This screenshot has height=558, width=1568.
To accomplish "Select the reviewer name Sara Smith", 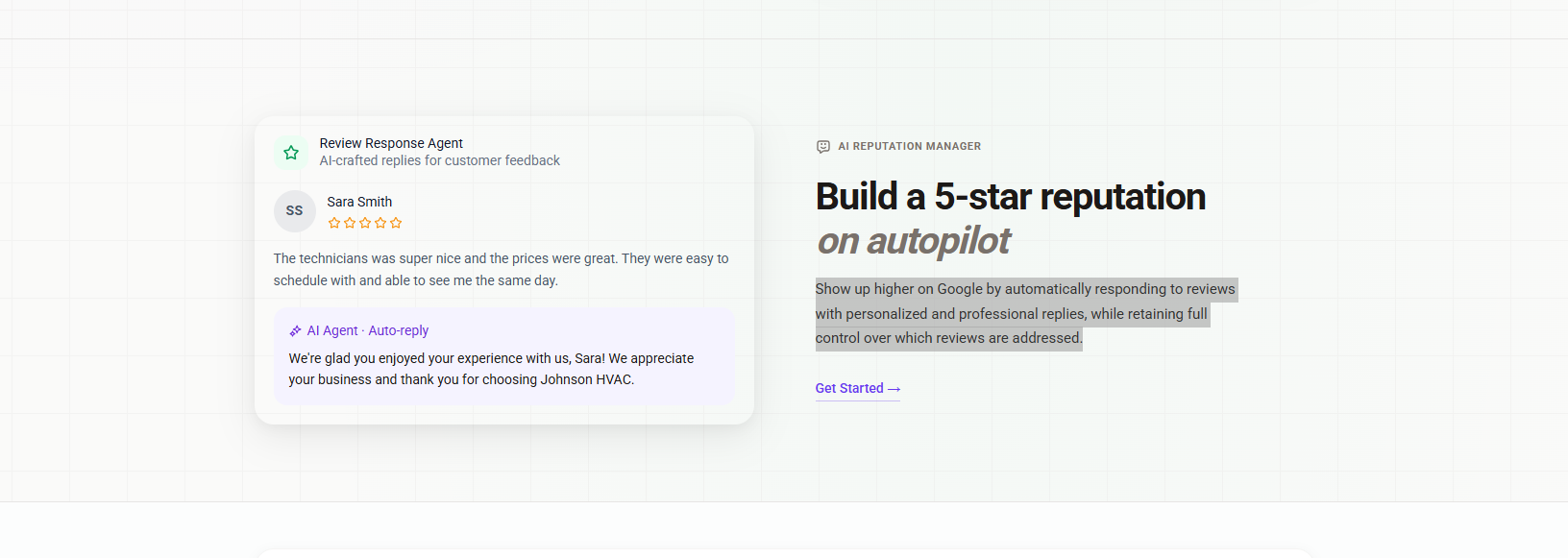I will [x=359, y=202].
